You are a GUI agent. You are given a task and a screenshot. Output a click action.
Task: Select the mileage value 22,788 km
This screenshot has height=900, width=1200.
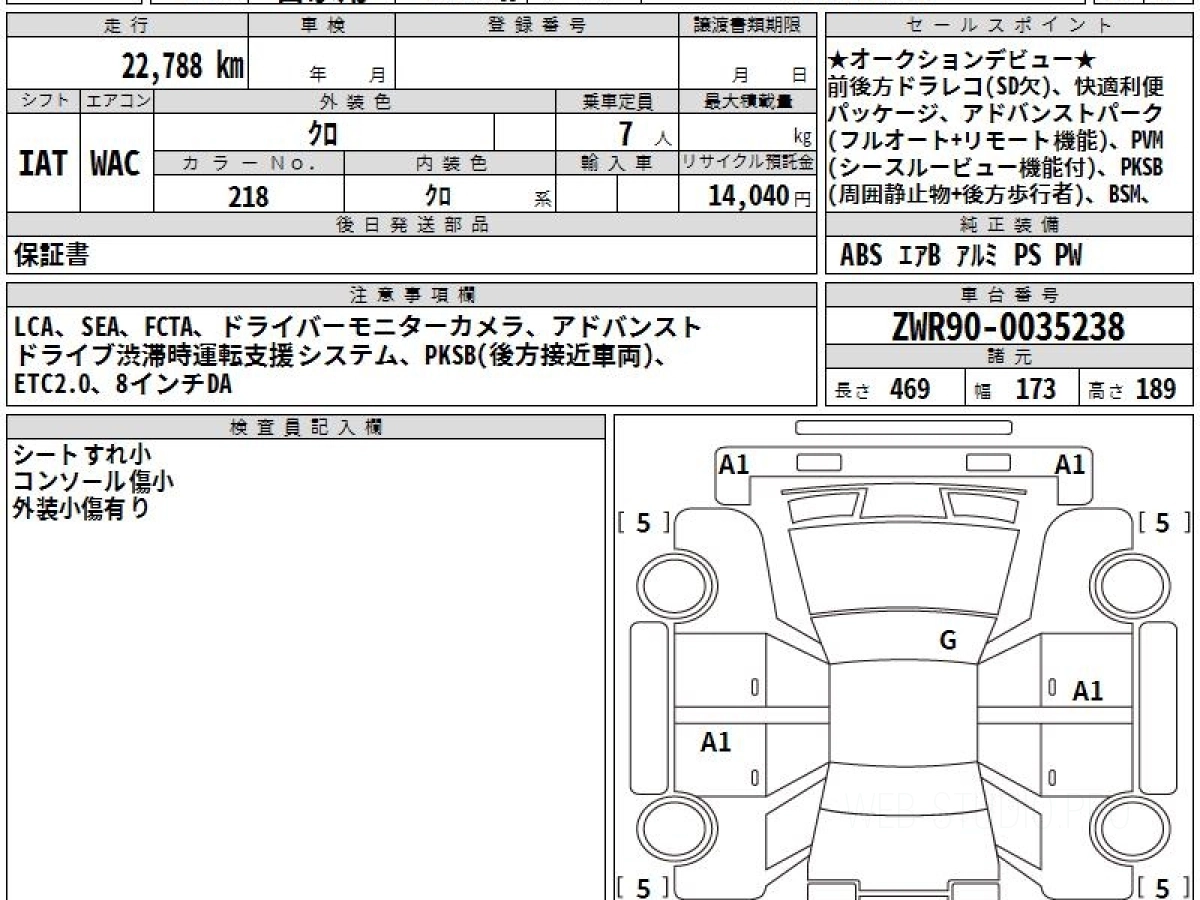(x=183, y=68)
